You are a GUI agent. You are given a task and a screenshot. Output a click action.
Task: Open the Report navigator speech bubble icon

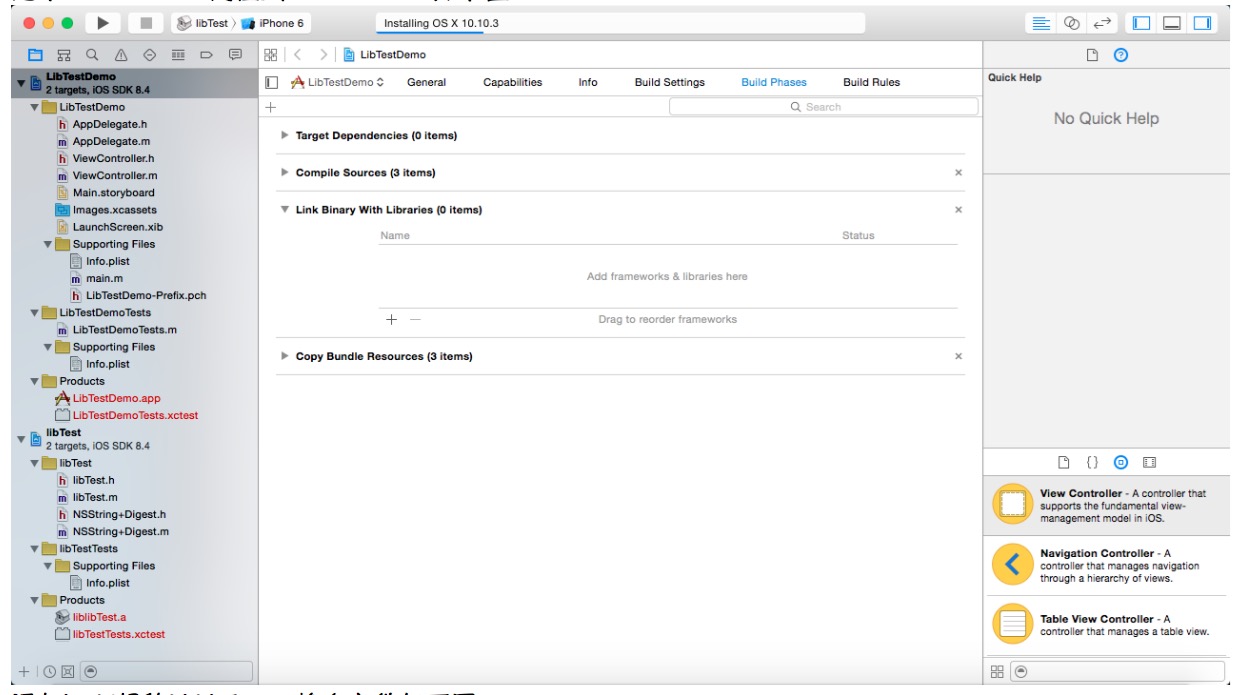pos(236,54)
